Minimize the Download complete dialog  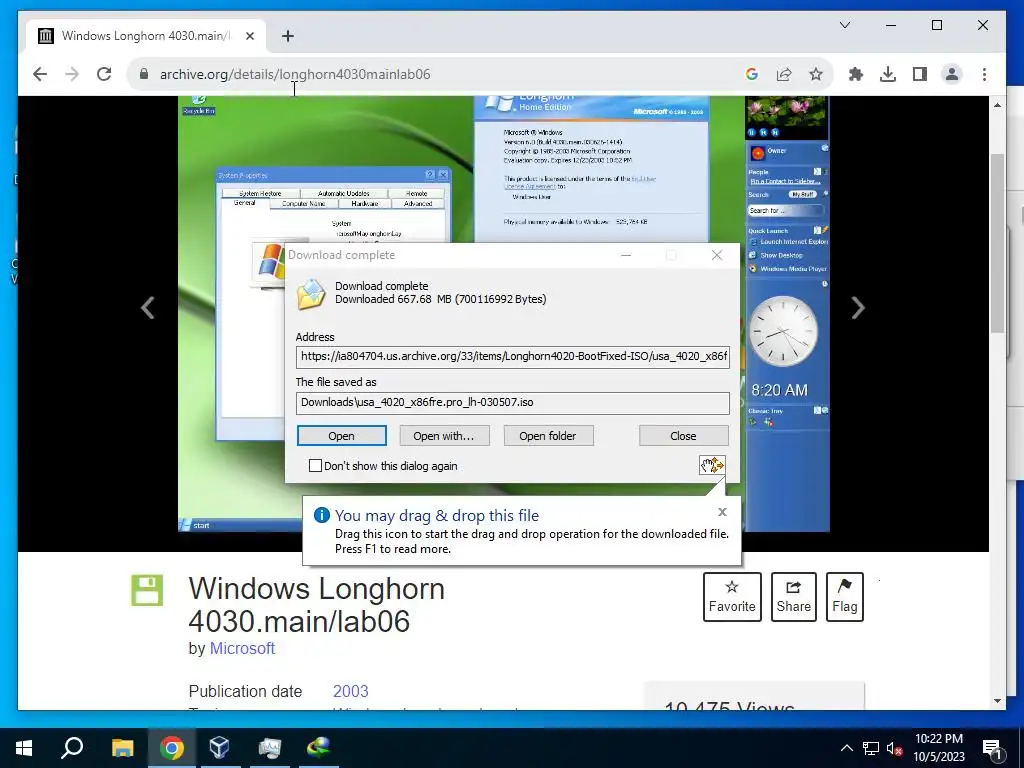pos(626,255)
